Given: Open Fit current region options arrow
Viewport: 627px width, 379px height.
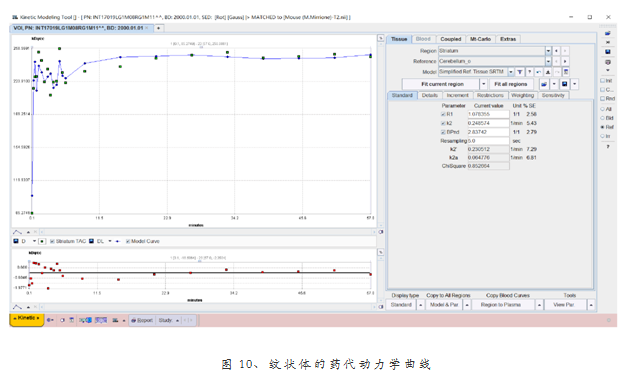Looking at the screenshot, I should click(483, 84).
